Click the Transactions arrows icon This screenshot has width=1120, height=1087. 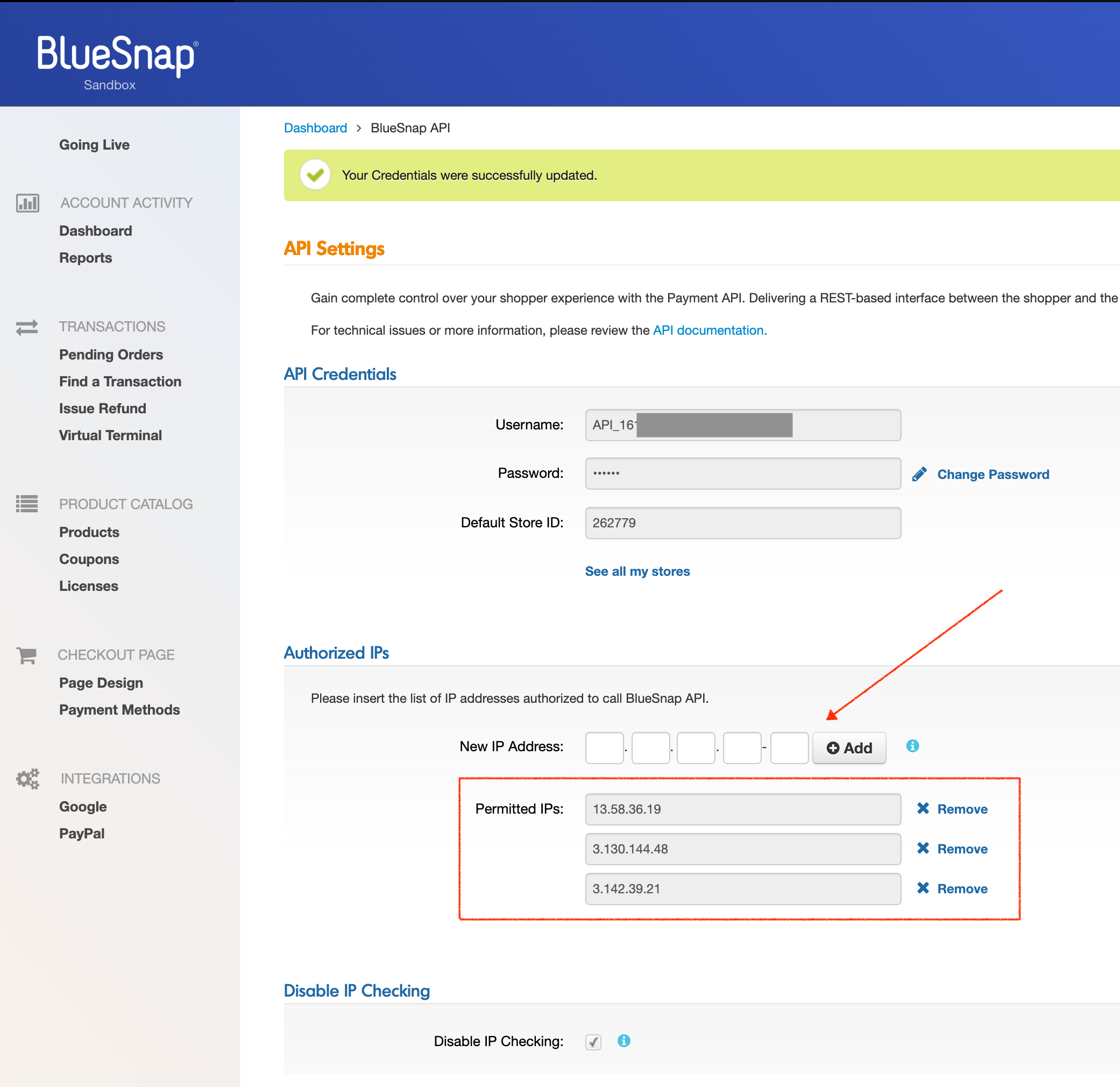tap(27, 327)
